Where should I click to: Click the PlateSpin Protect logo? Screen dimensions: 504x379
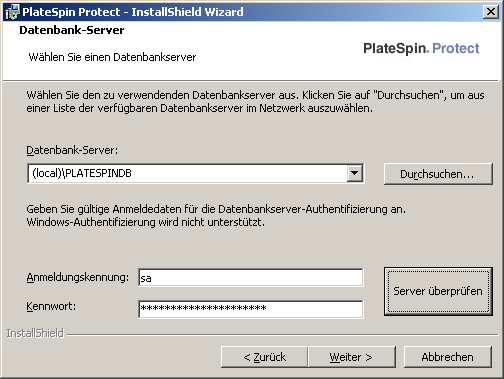click(421, 49)
